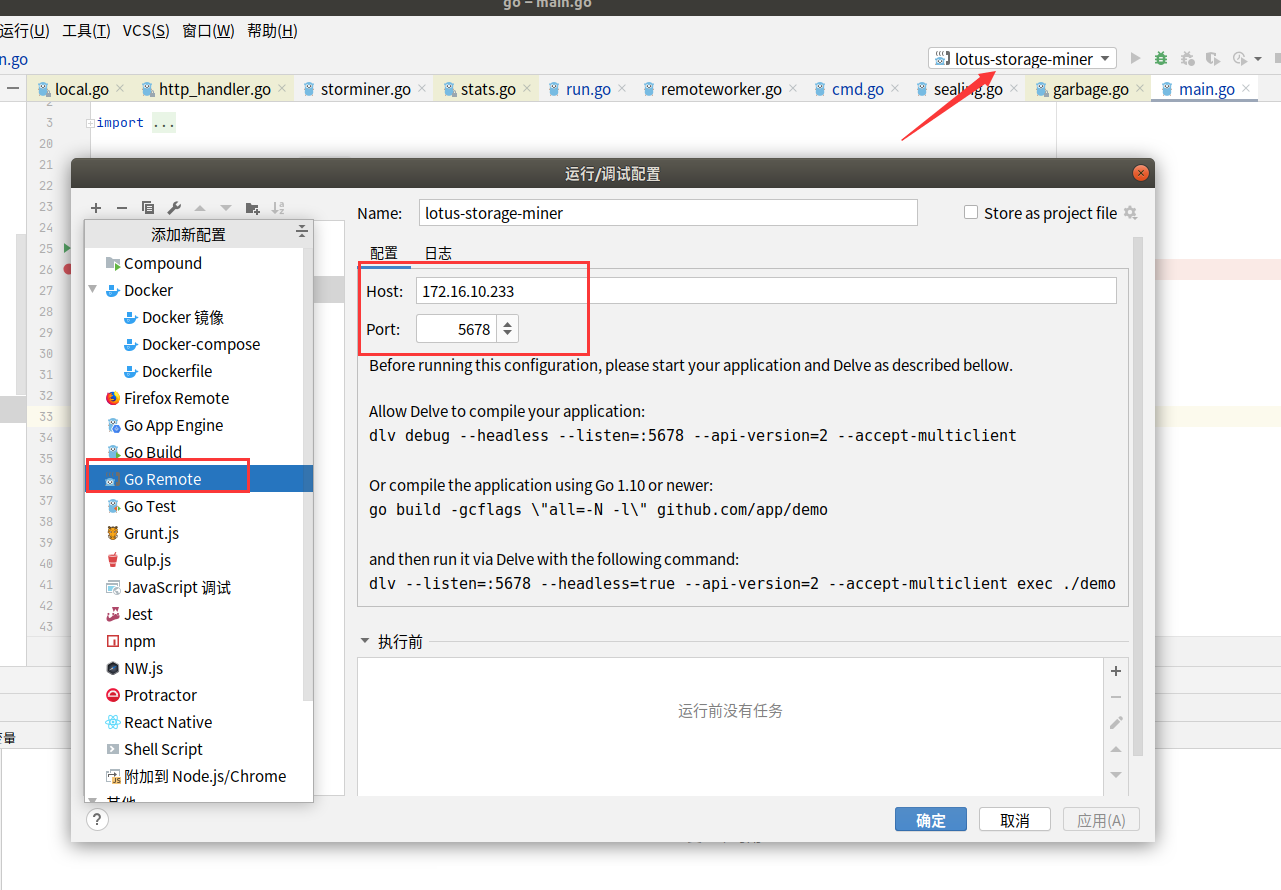Collapse the 执行前 section
The image size is (1281, 890).
[x=364, y=642]
